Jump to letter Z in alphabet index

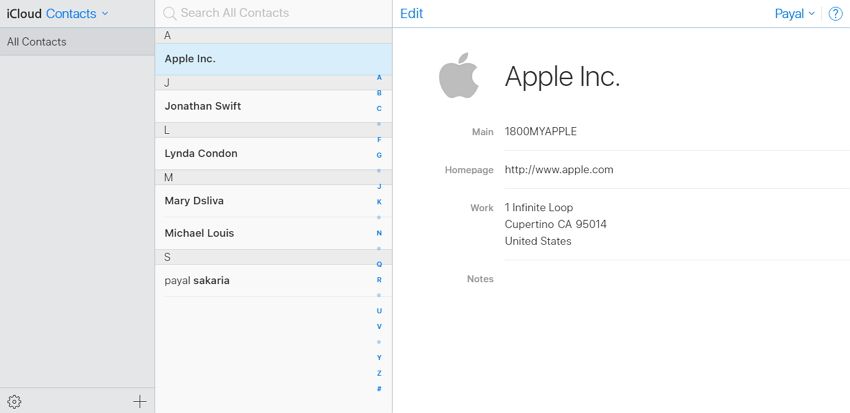(379, 372)
